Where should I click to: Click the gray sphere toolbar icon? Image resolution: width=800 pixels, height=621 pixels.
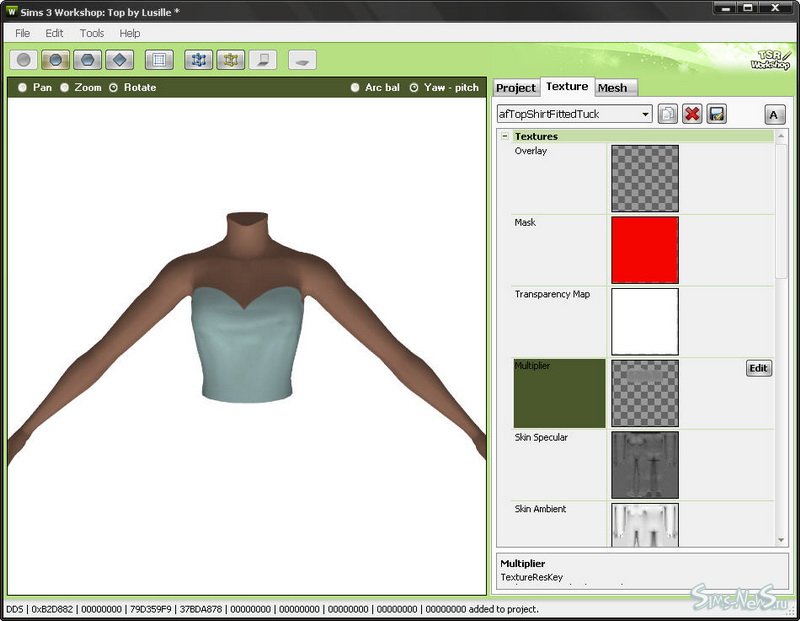(x=25, y=60)
